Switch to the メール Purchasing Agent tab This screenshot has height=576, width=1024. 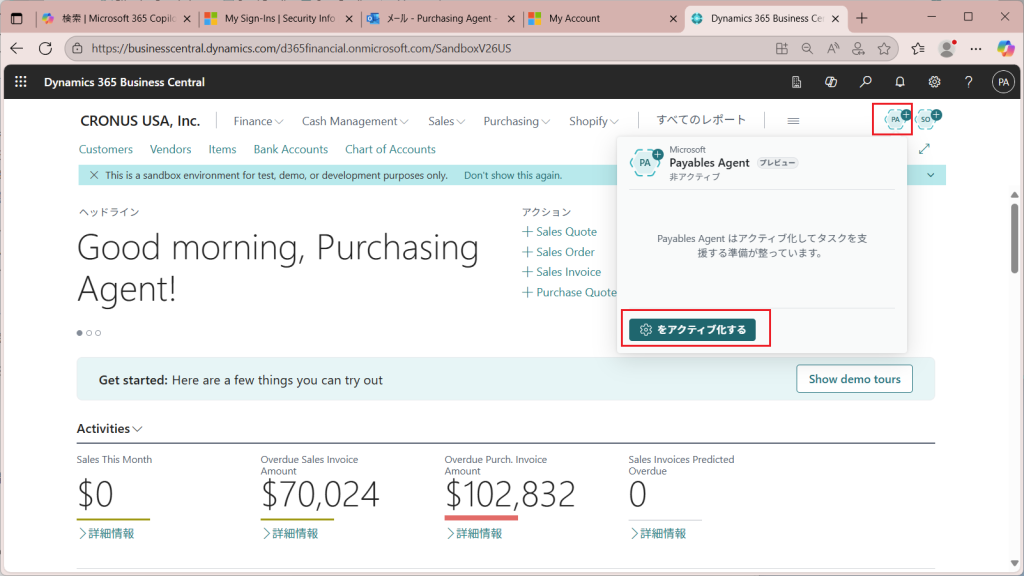click(x=441, y=18)
